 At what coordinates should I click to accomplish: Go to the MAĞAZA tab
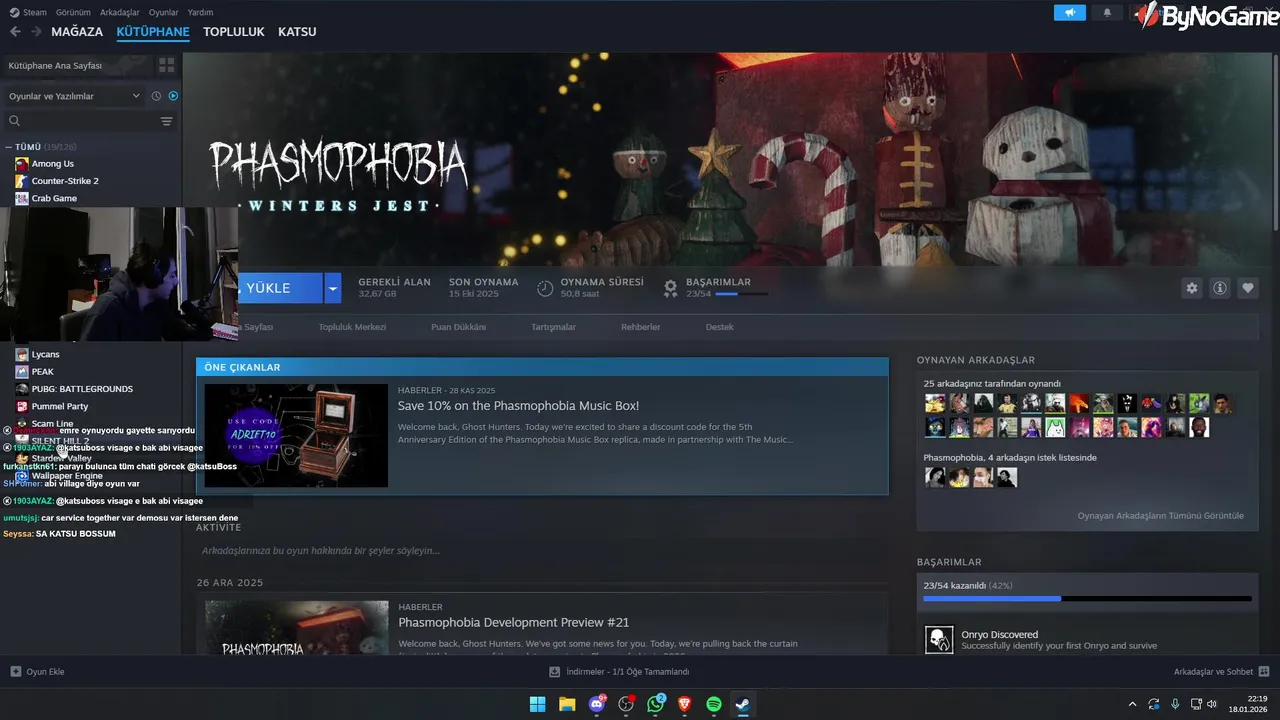click(77, 32)
